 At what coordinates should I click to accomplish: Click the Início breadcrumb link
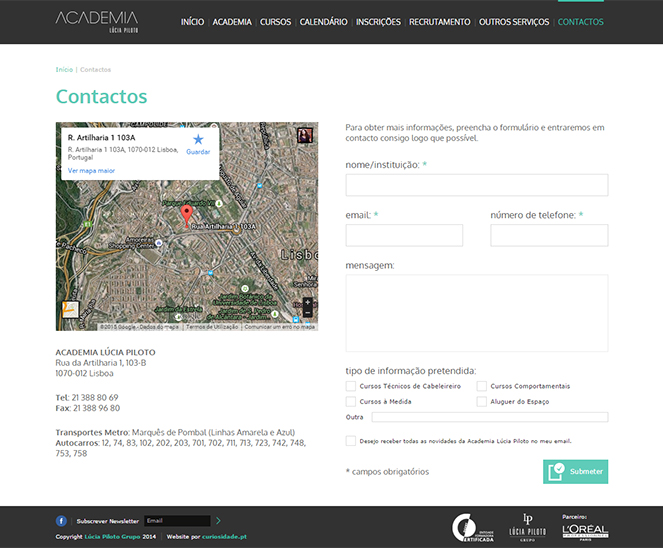click(x=64, y=70)
